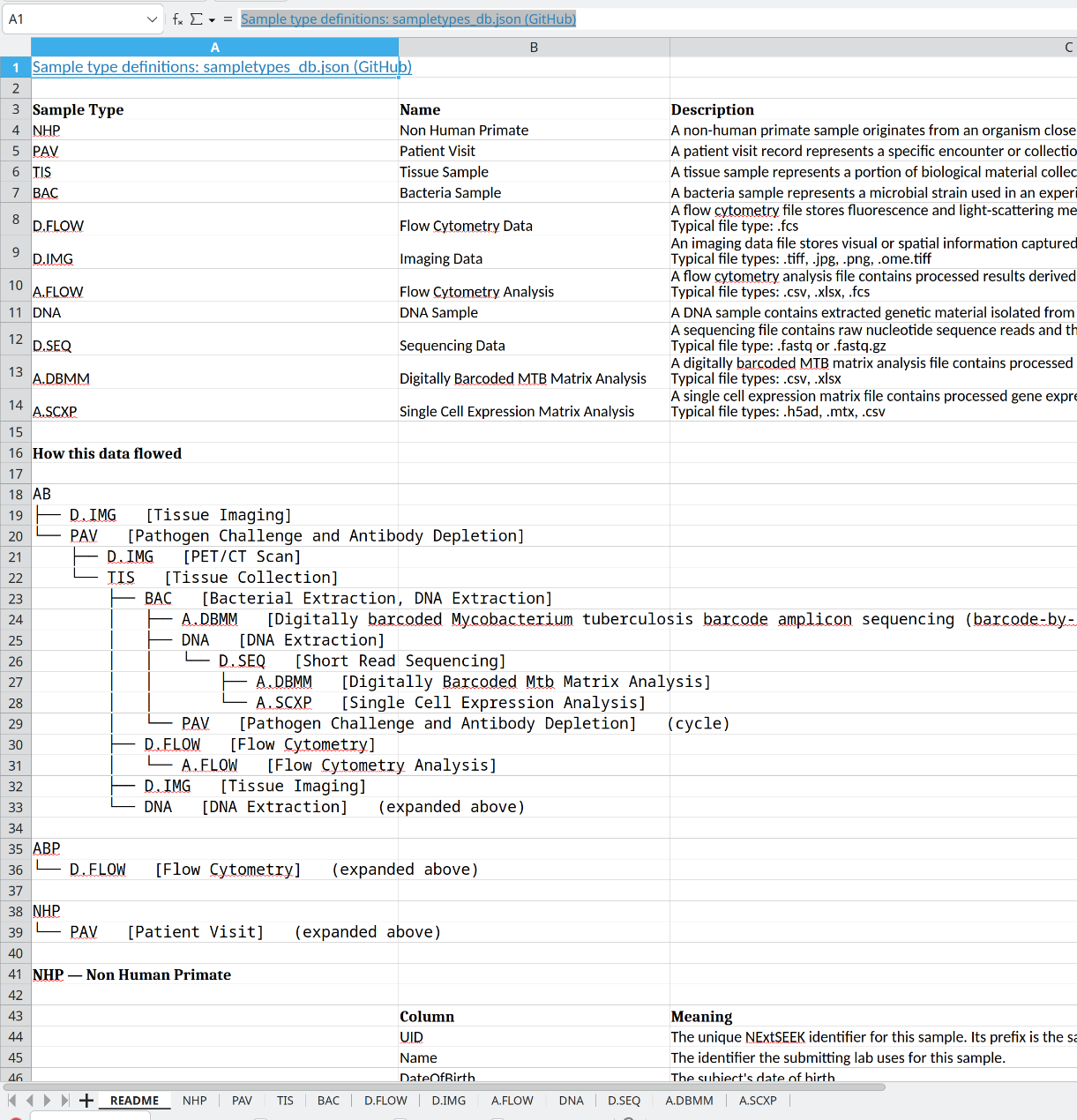1077x1120 pixels.
Task: Click the Sum sigma icon
Action: pos(196,19)
